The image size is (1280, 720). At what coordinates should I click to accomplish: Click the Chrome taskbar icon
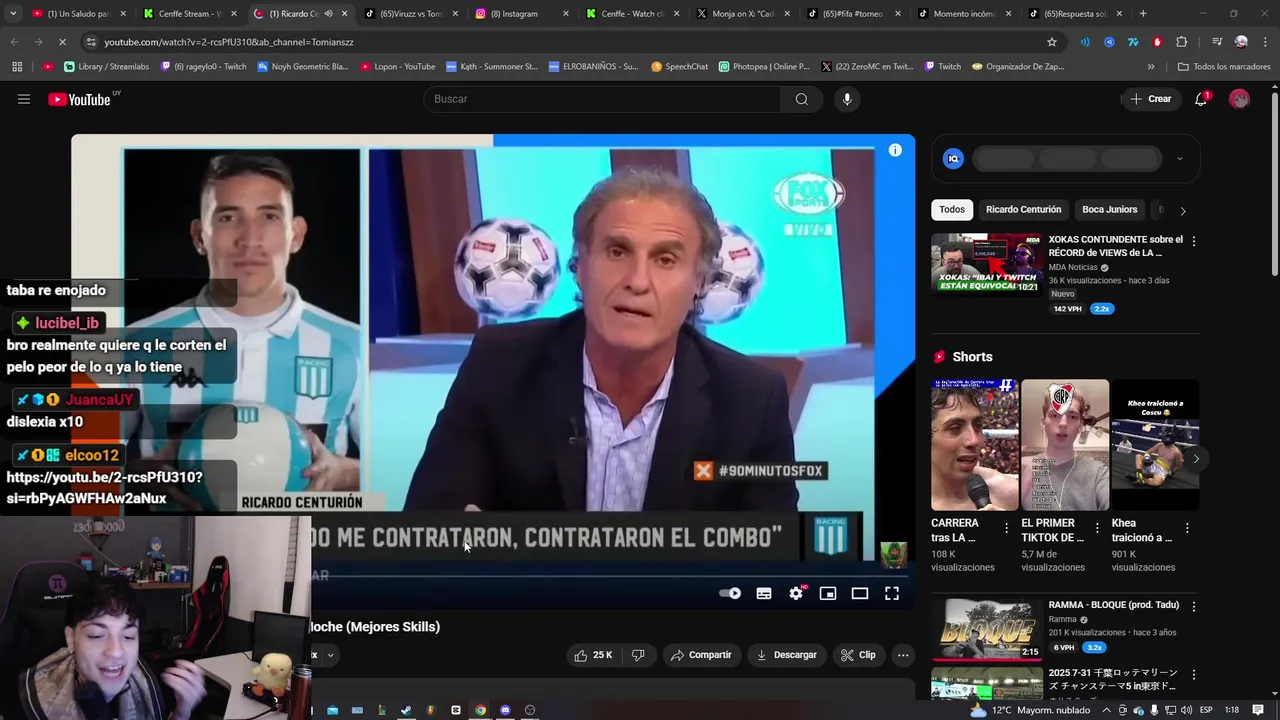pyautogui.click(x=480, y=710)
